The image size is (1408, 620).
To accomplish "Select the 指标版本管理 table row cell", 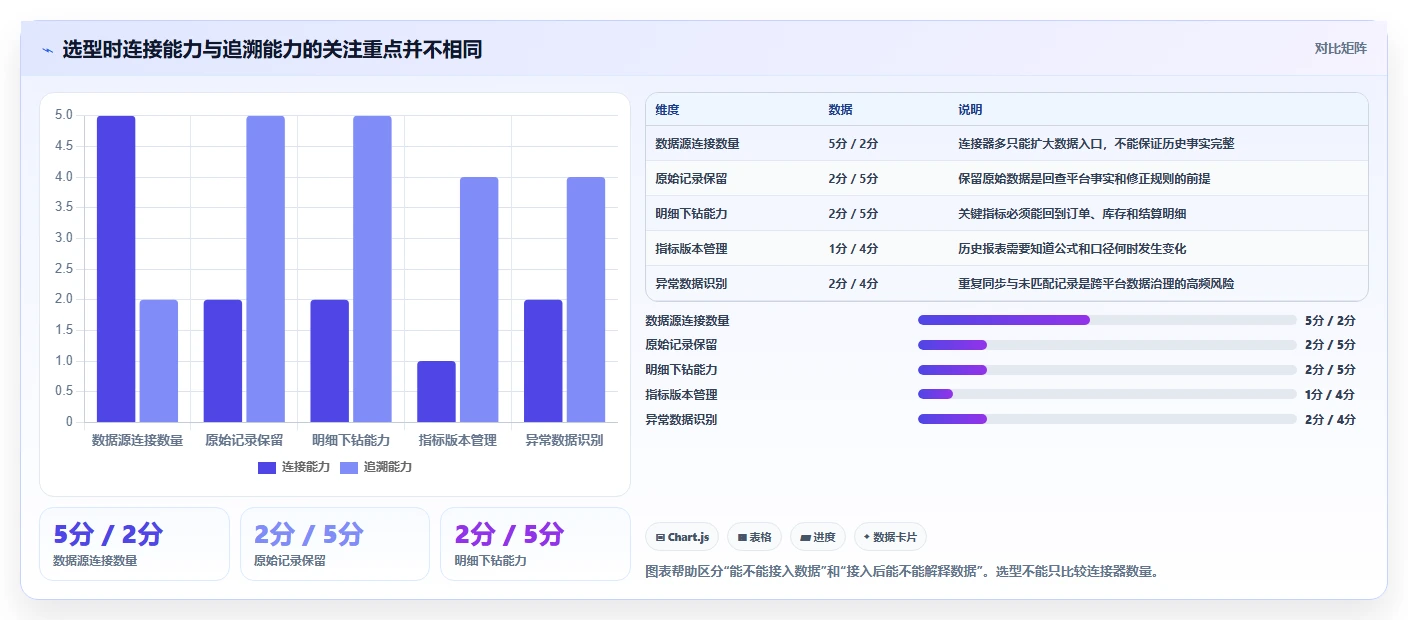I will [691, 249].
